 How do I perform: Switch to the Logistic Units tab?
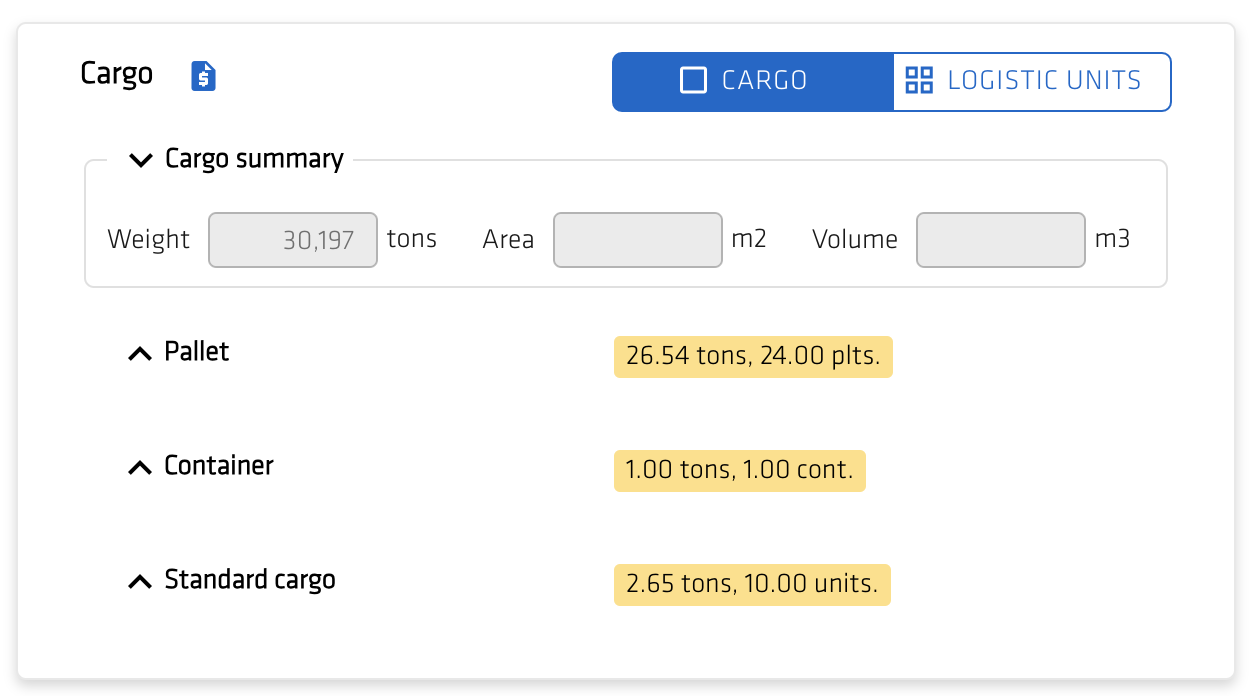(1031, 81)
